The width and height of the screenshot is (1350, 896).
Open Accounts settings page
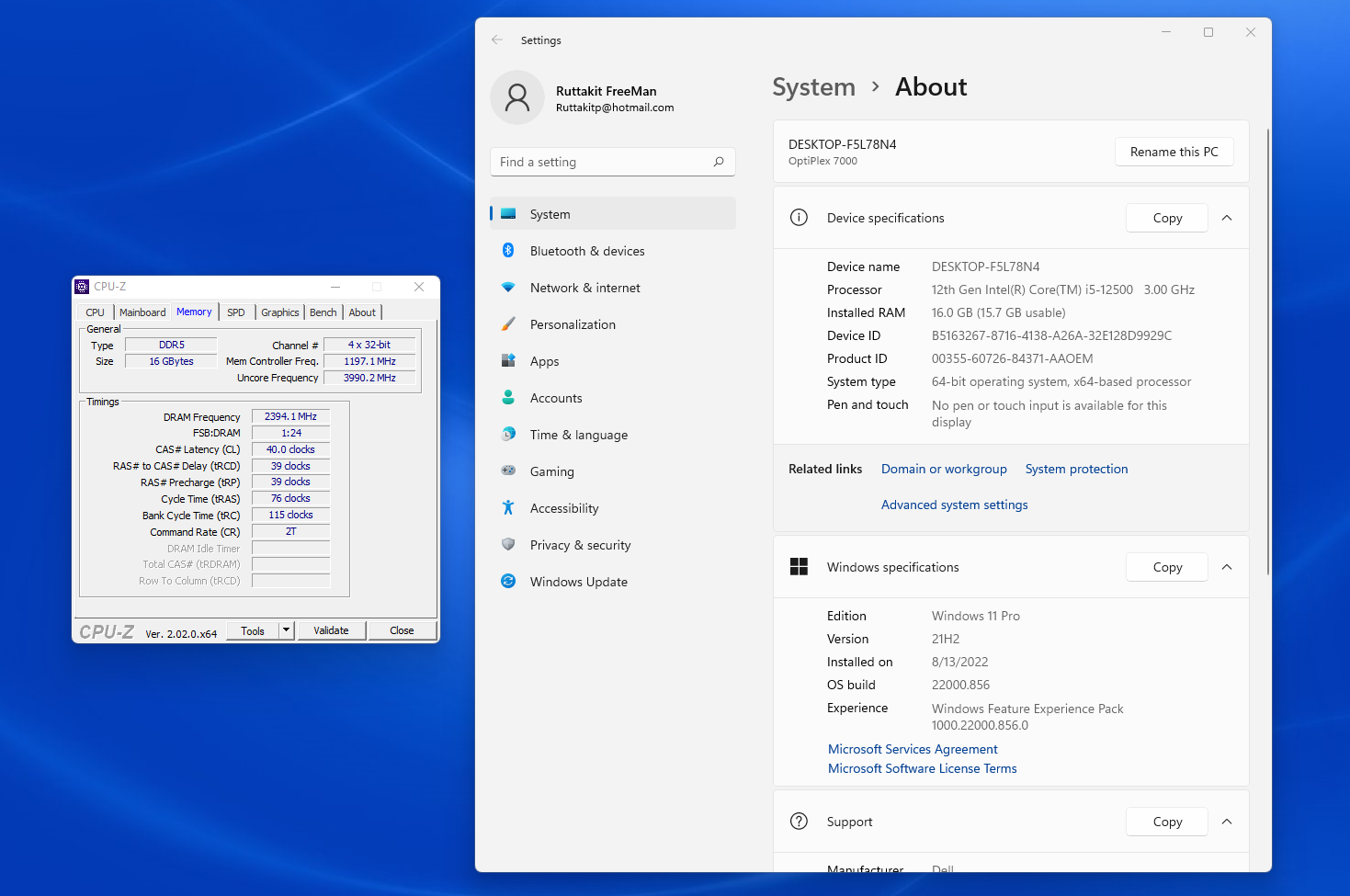click(613, 398)
